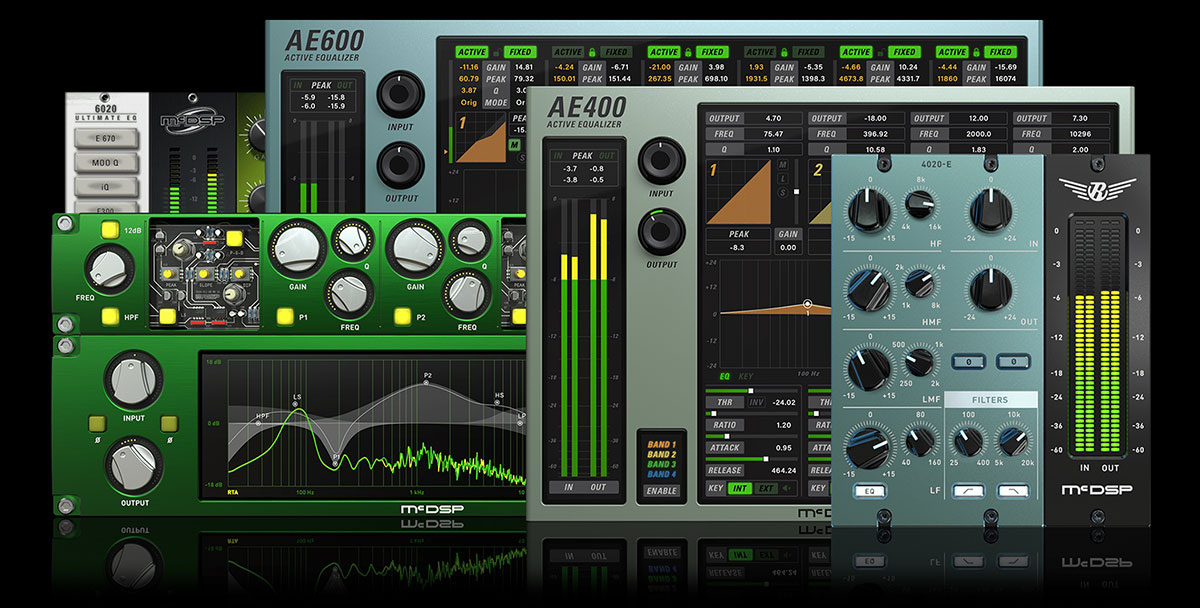Toggle ACTIVE on the AE600 -21.00 gain band
Viewport: 1200px width, 608px height.
664,52
